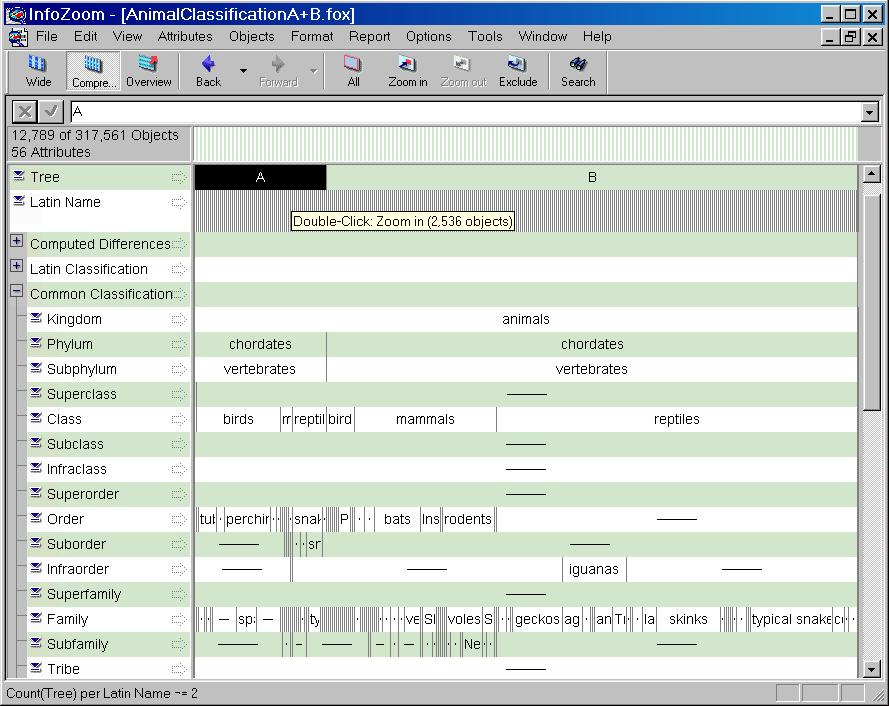The height and width of the screenshot is (706, 889).
Task: Select the B tree value block
Action: (592, 177)
